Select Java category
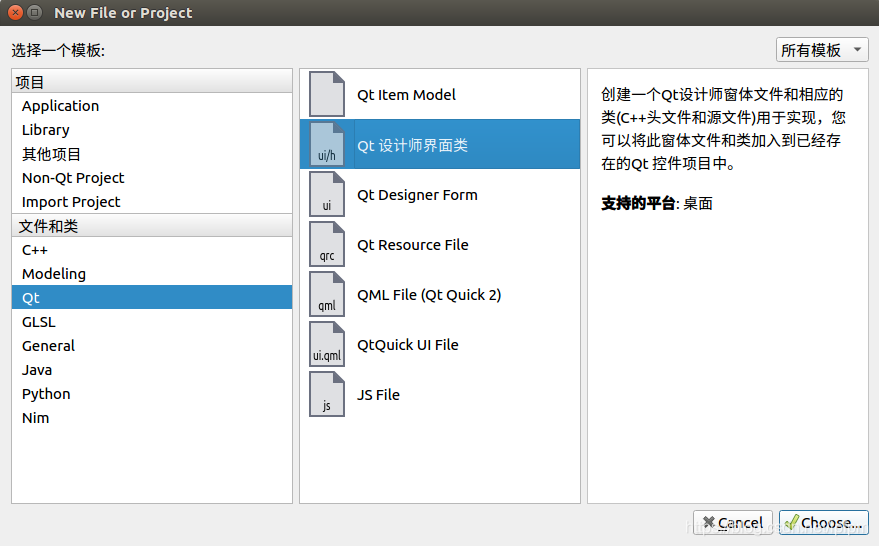 pyautogui.click(x=152, y=370)
